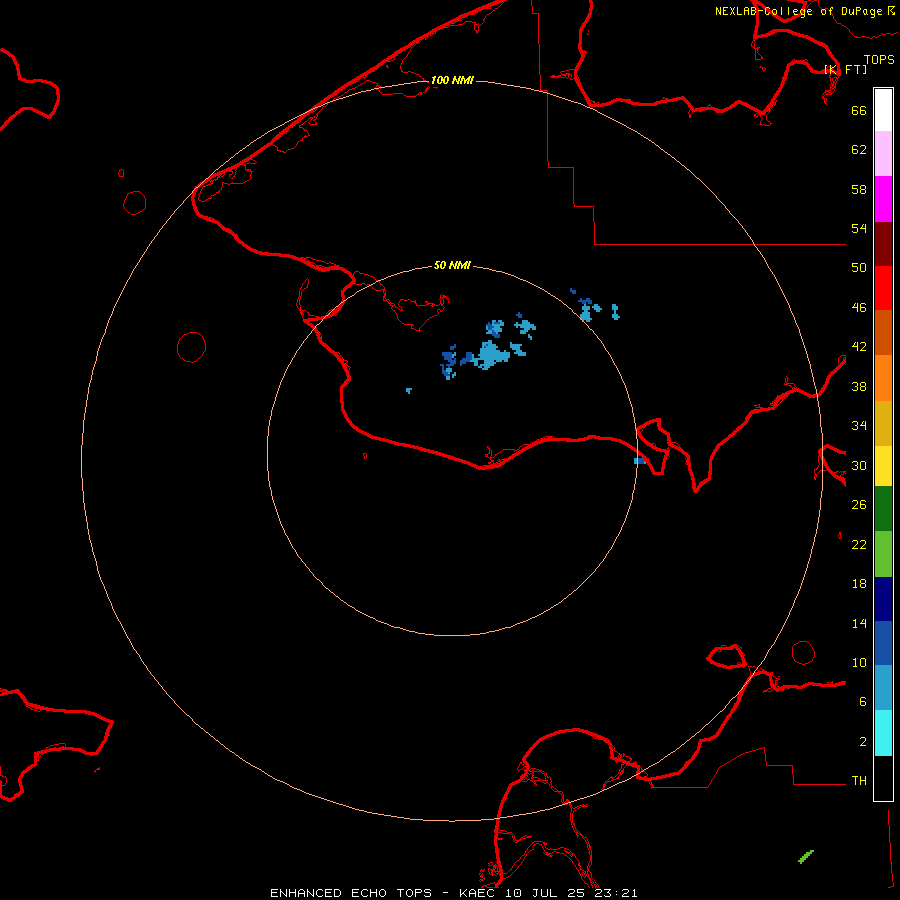Click the 46 legend value
Image resolution: width=900 pixels, height=900 pixels.
(x=859, y=308)
